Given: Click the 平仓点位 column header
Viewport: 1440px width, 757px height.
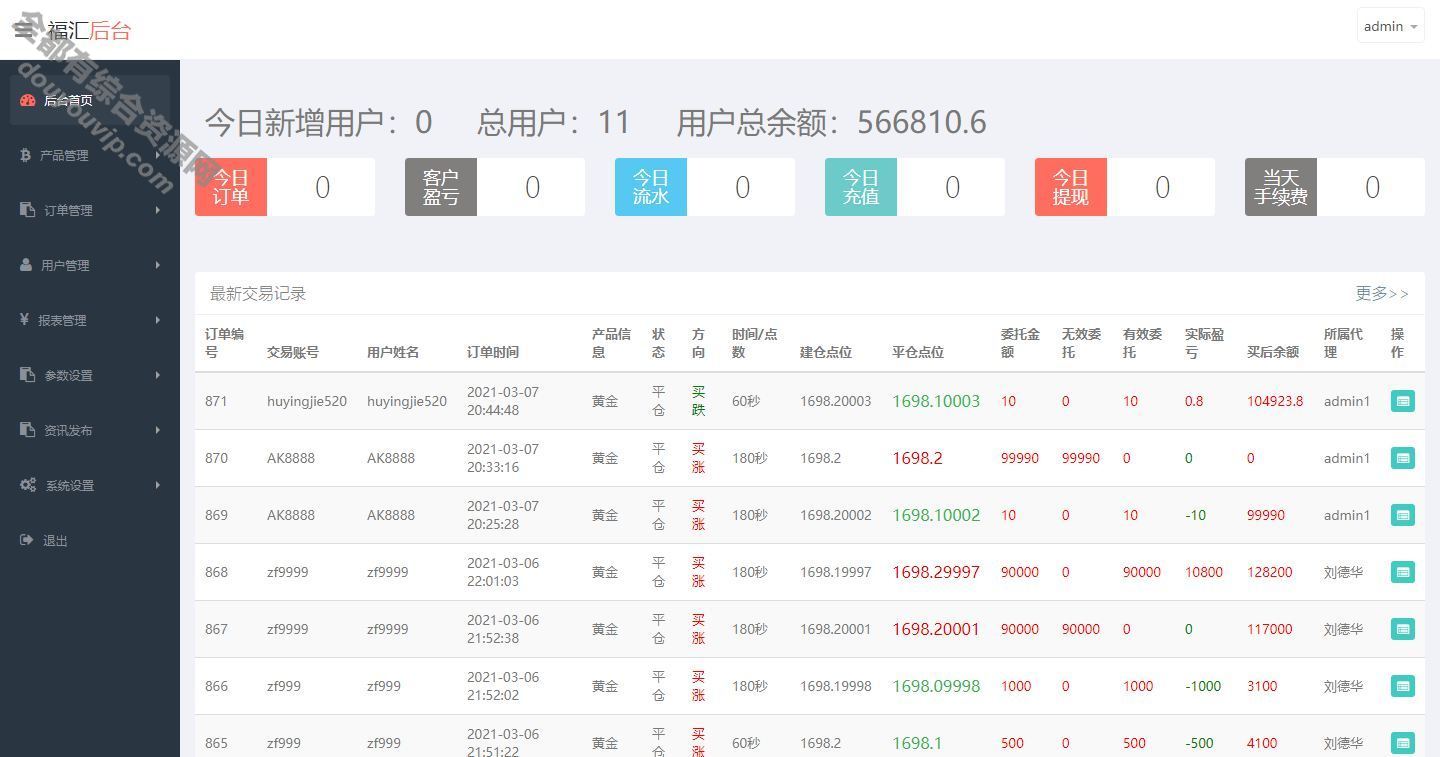Looking at the screenshot, I should [x=918, y=352].
